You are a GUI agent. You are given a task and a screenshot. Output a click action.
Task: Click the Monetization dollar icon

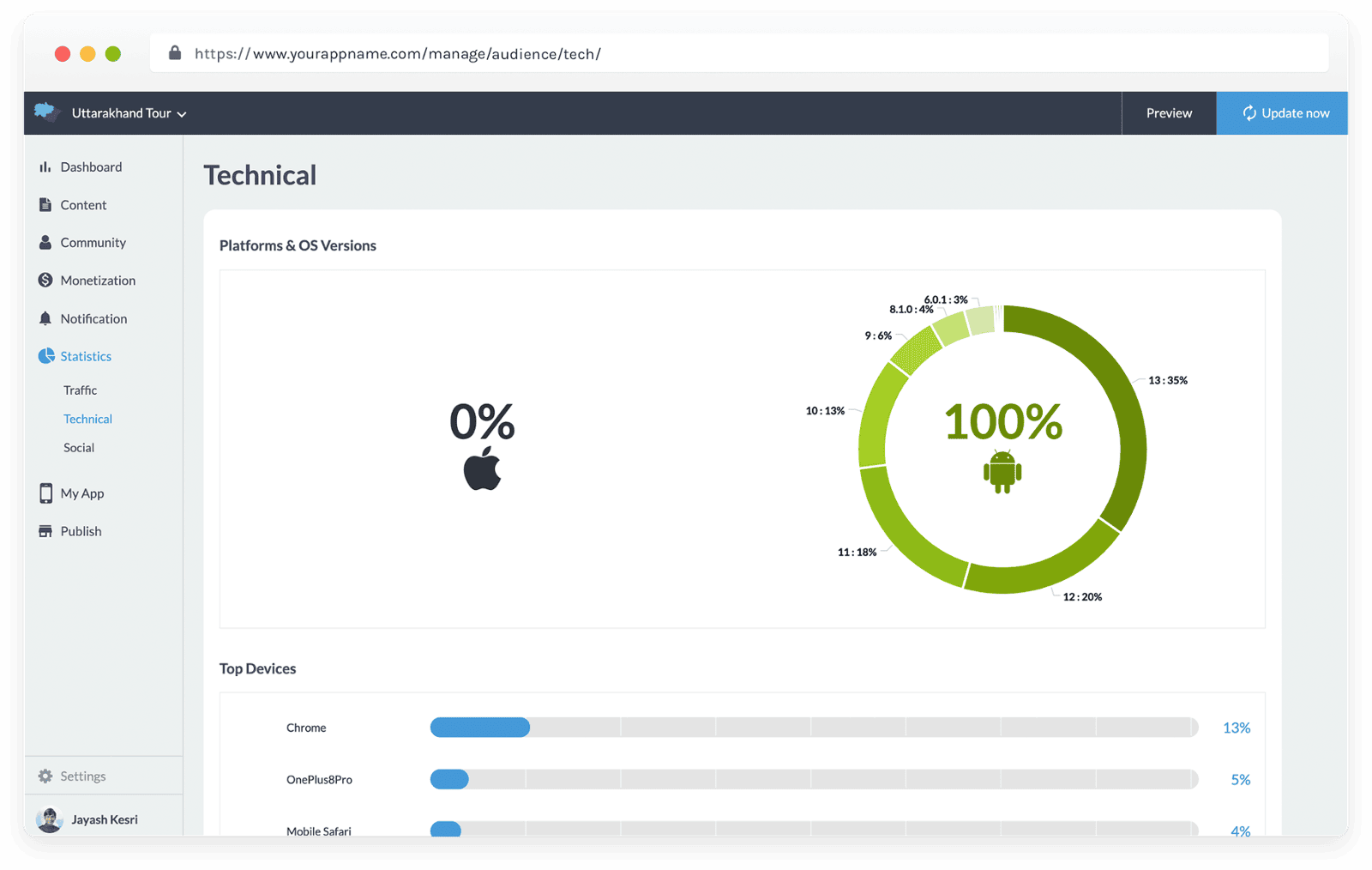(x=45, y=281)
